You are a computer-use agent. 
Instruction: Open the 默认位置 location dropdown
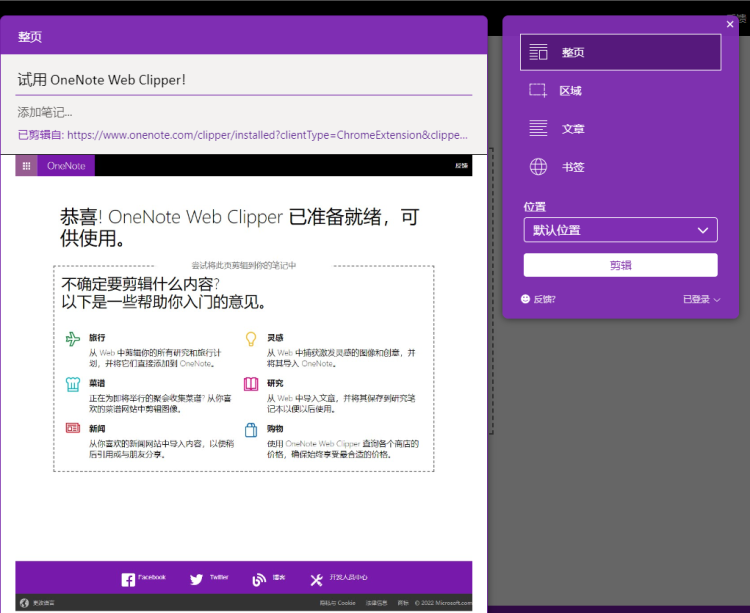(620, 230)
